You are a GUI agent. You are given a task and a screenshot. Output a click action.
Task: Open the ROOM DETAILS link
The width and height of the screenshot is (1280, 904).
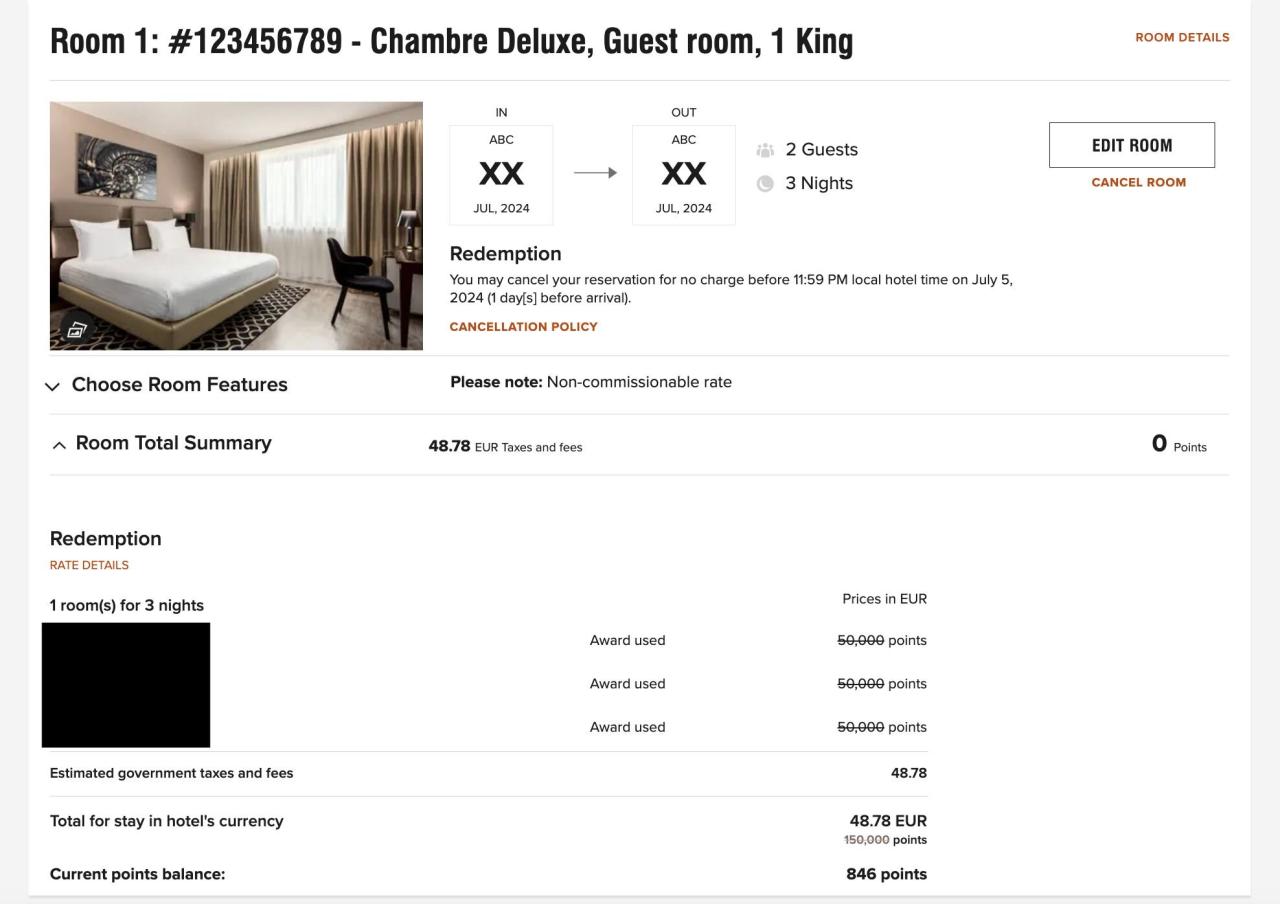(1181, 37)
